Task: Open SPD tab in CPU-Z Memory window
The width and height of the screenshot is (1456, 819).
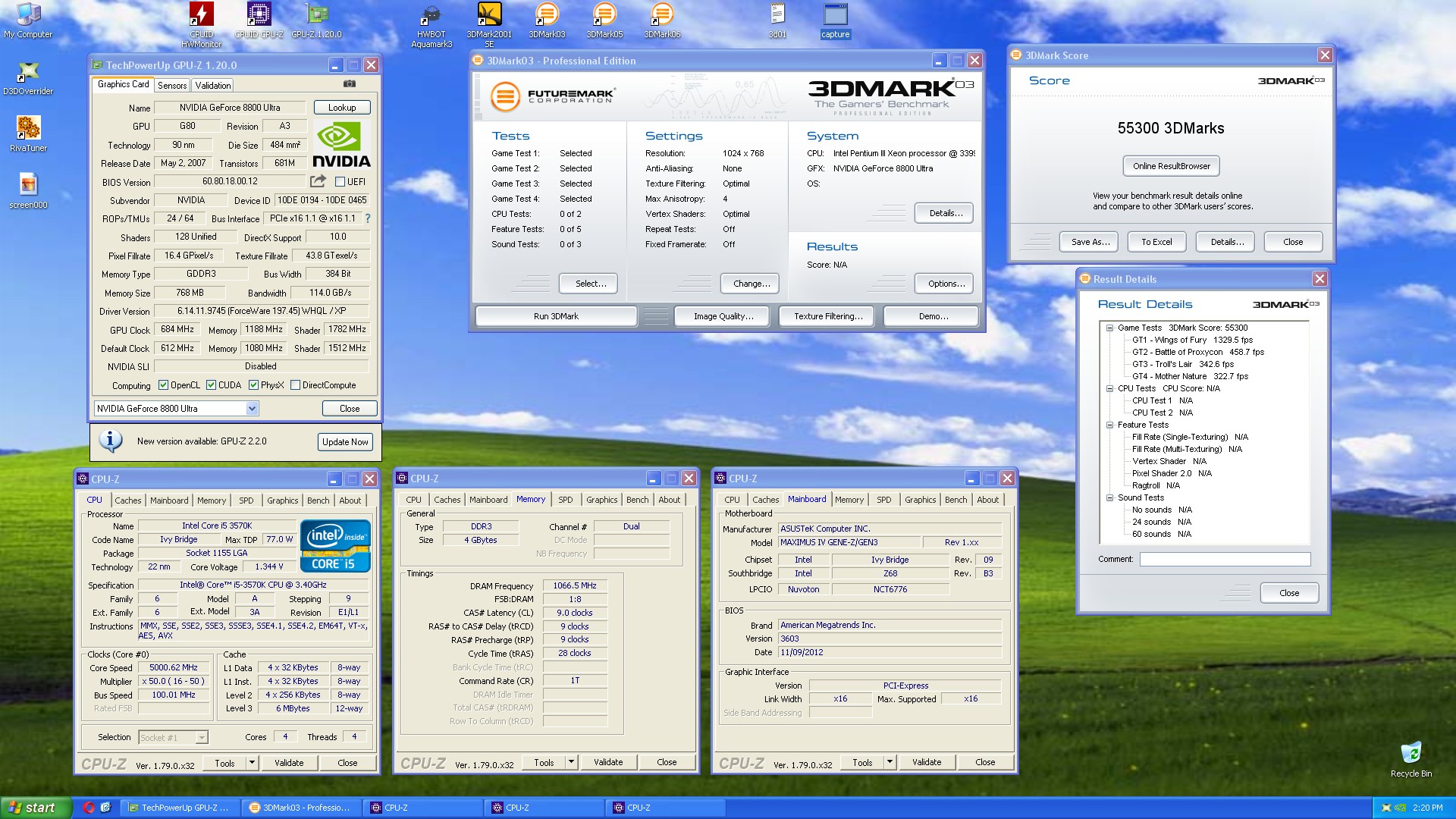Action: coord(566,500)
